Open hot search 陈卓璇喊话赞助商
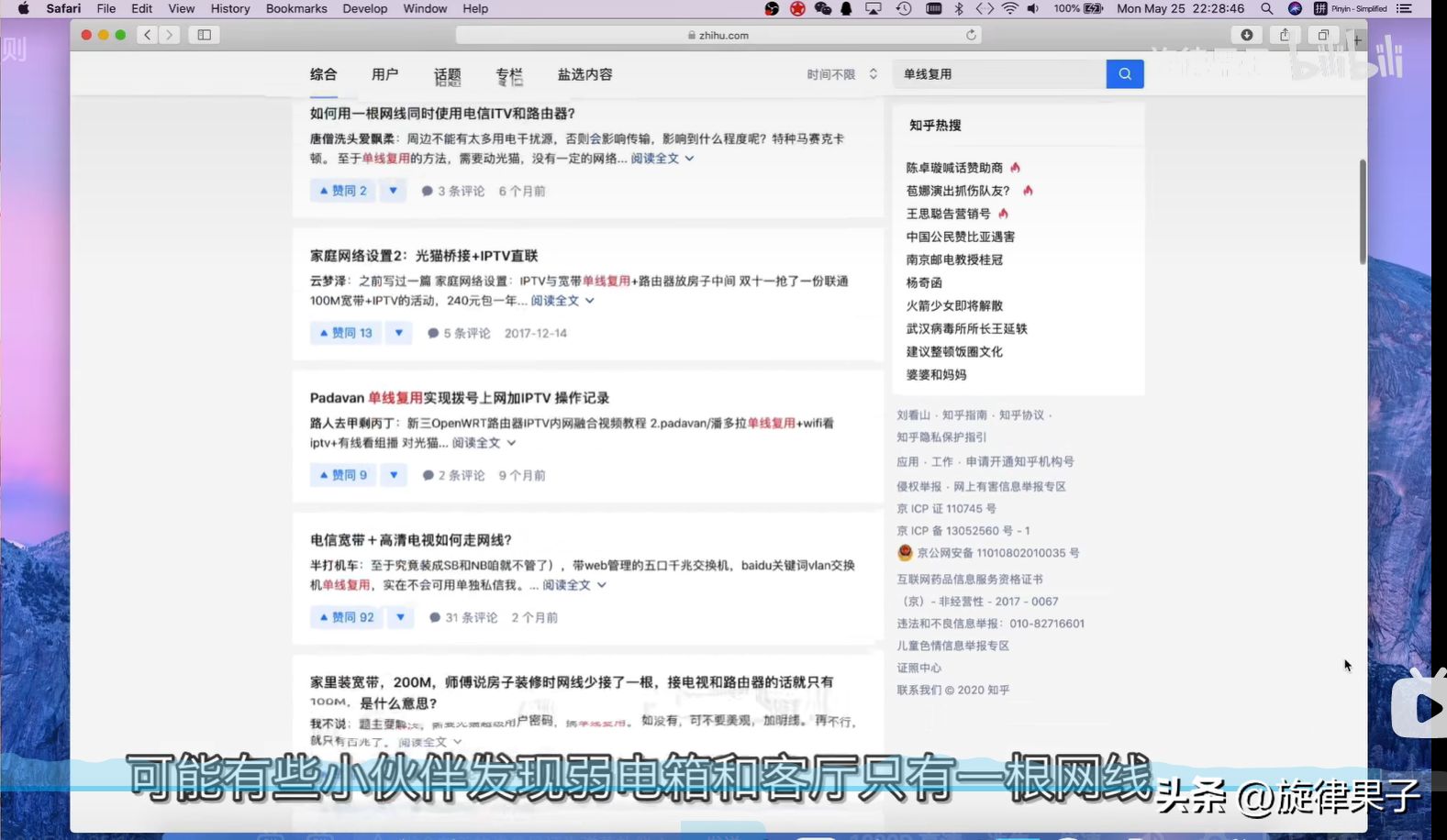 (954, 168)
